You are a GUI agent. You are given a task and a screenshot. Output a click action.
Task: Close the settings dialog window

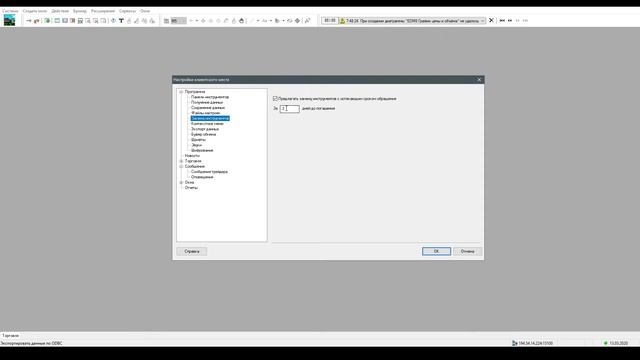(x=479, y=80)
